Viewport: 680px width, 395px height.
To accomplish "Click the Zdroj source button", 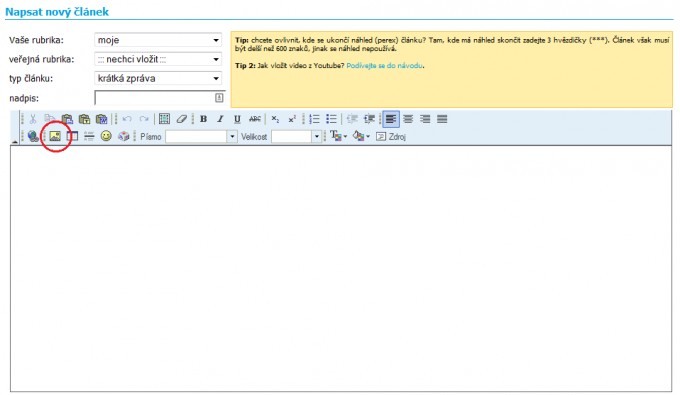I will 391,137.
